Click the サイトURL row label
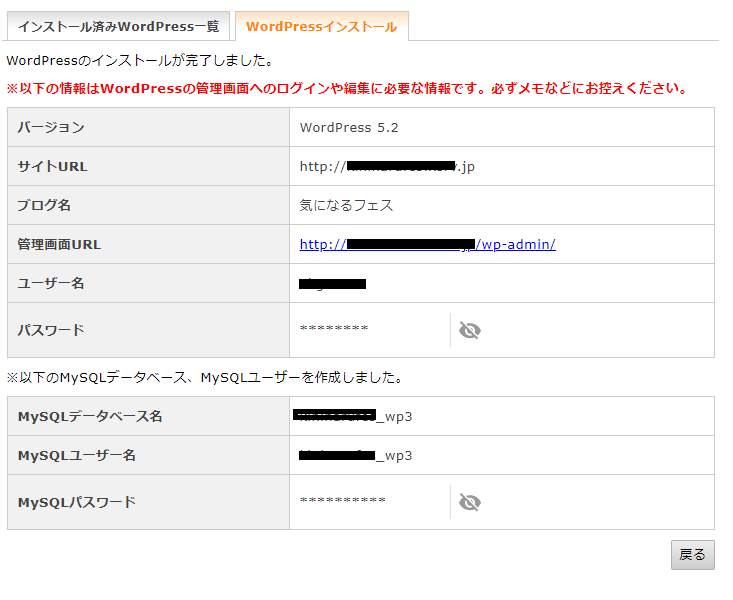Screen dimensions: 733x600 coord(53,166)
